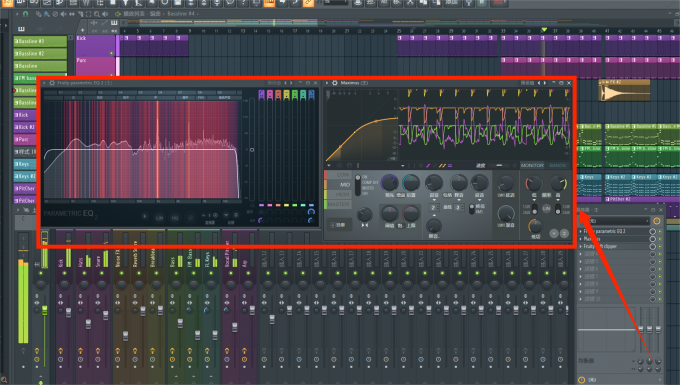Switch to the MONITOR view in Maximus

click(532, 165)
